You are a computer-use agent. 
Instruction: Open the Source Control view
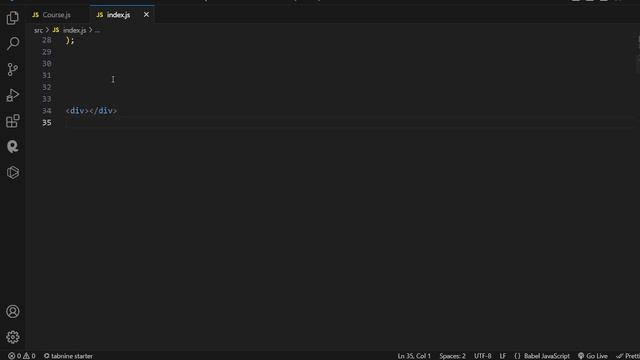click(13, 69)
